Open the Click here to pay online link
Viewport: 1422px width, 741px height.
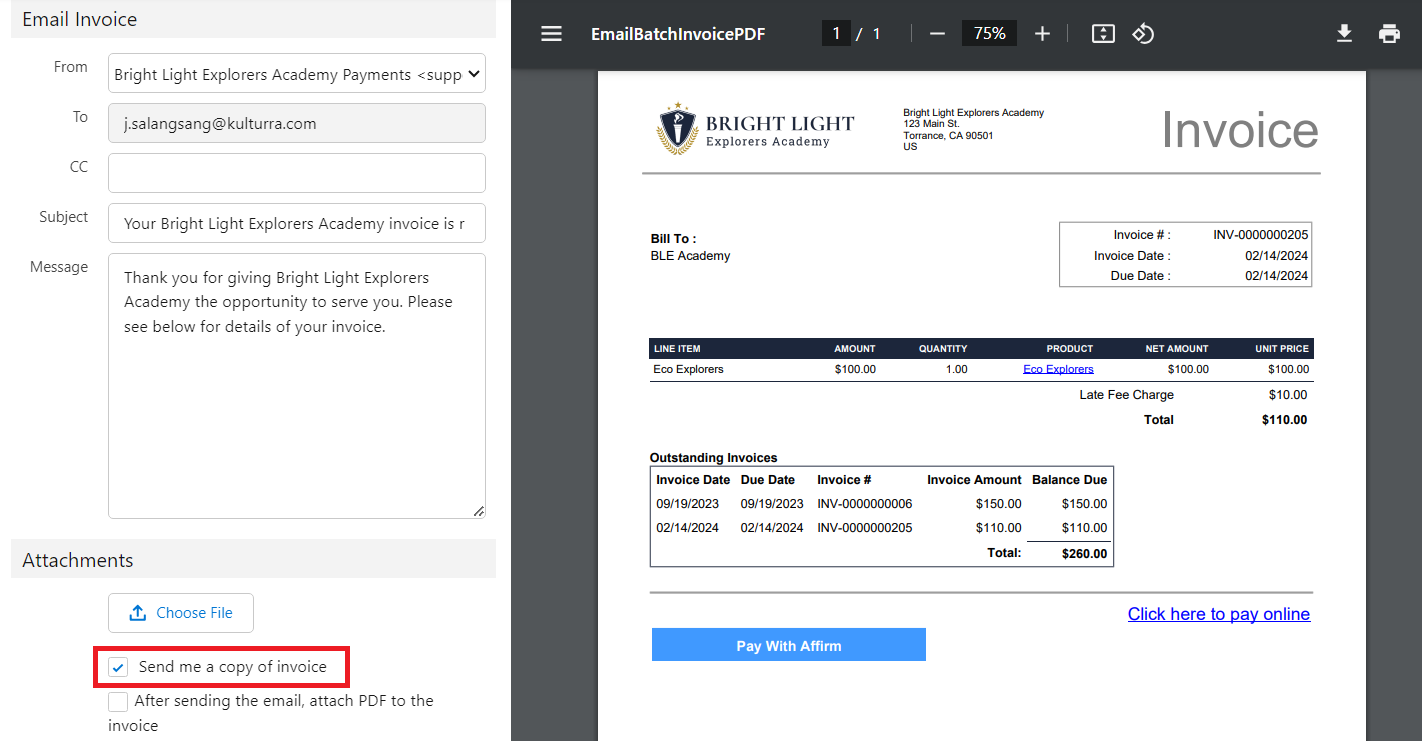pyautogui.click(x=1219, y=614)
